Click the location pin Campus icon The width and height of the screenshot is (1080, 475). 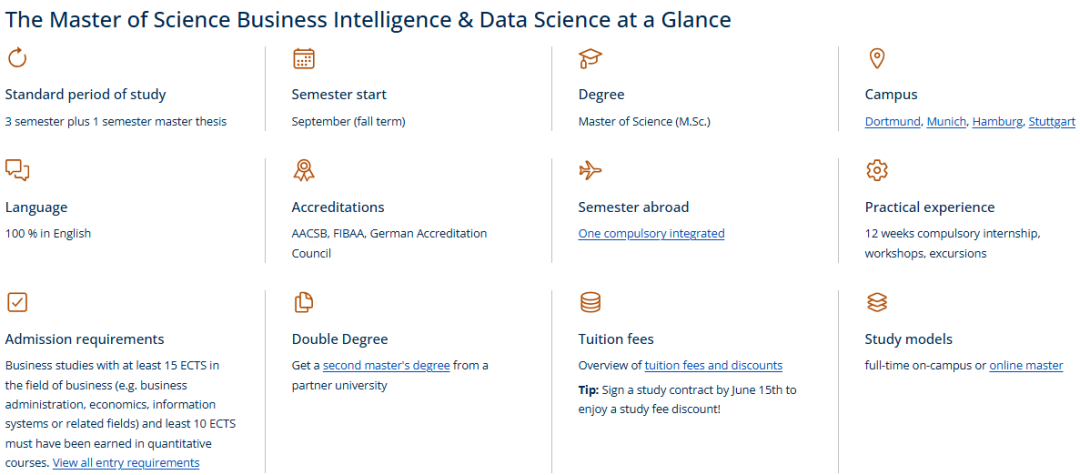click(x=876, y=59)
